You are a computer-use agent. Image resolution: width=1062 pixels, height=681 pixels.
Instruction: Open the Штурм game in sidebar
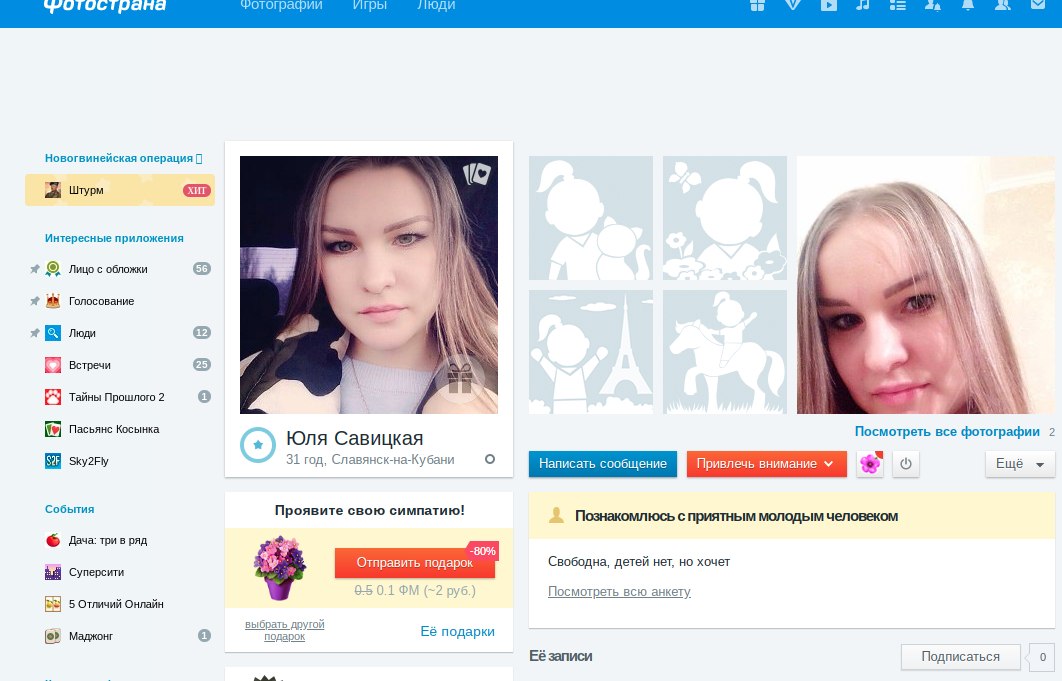pos(87,190)
